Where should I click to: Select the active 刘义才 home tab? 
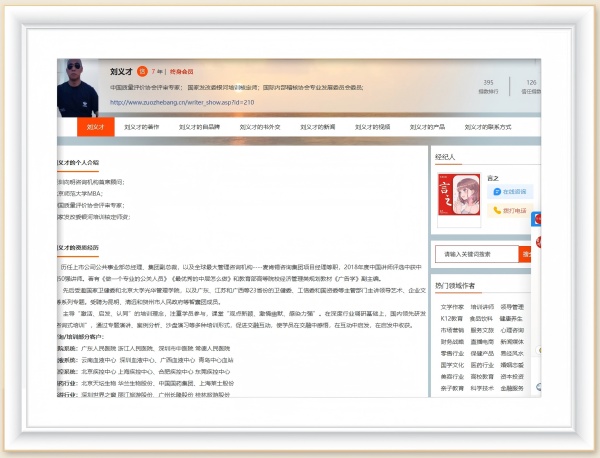coord(95,128)
